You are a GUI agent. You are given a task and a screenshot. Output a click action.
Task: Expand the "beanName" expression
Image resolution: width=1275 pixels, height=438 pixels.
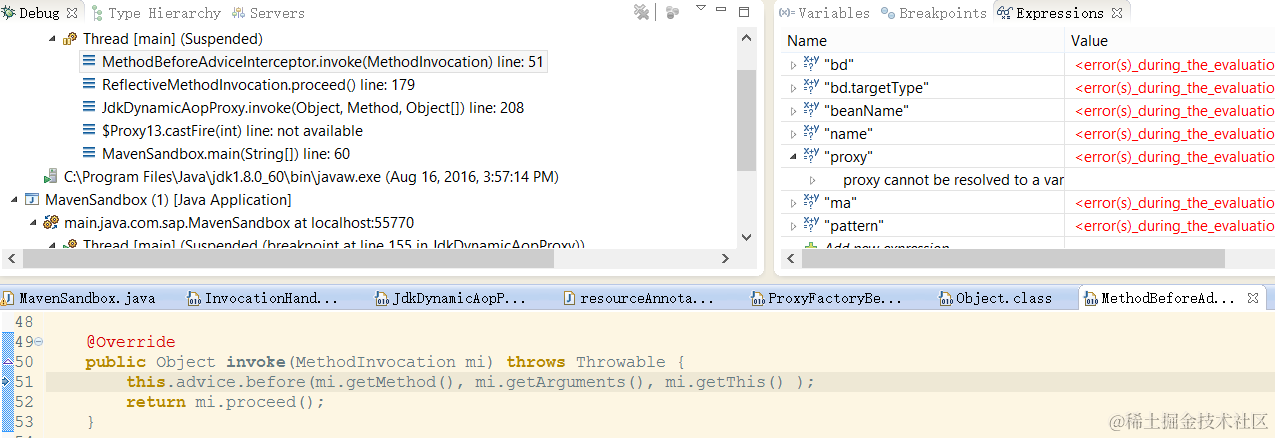pyautogui.click(x=793, y=111)
